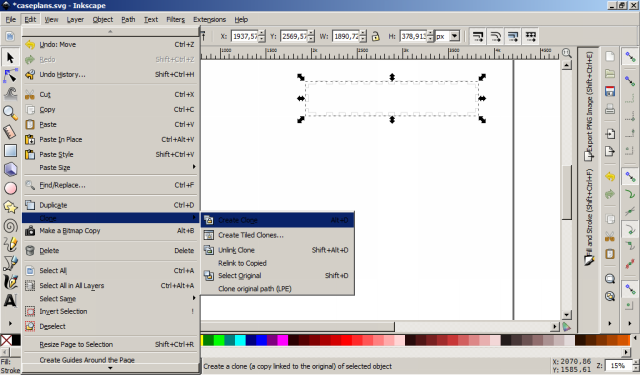Expand the hidden commands bar arrow
This screenshot has width=640, height=375.
[x=610, y=323]
